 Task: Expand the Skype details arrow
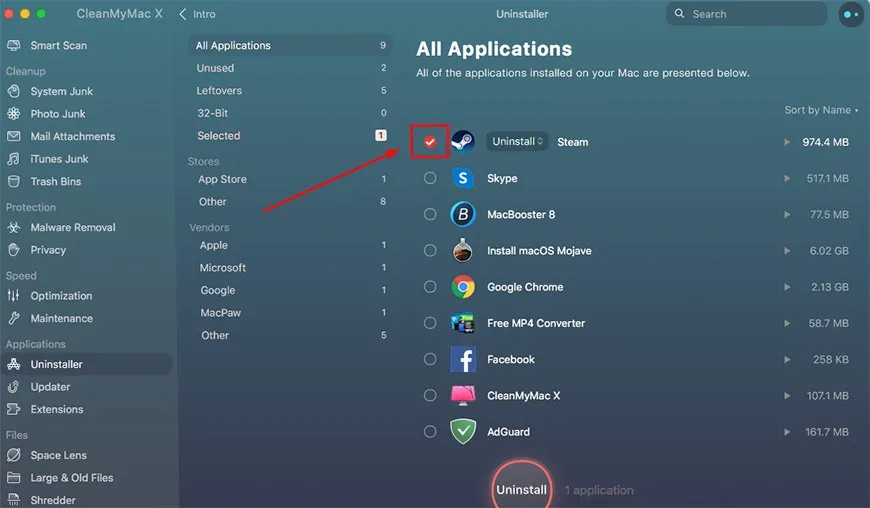click(787, 178)
